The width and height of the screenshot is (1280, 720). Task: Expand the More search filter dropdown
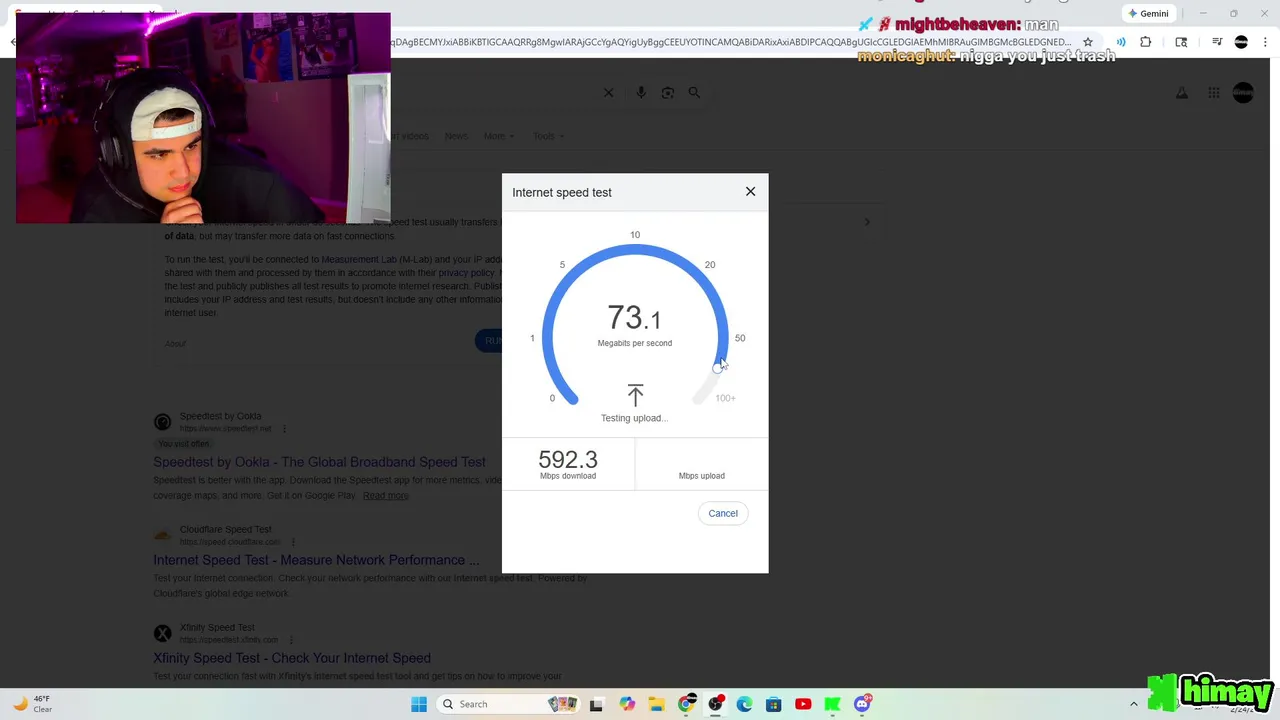click(x=499, y=136)
